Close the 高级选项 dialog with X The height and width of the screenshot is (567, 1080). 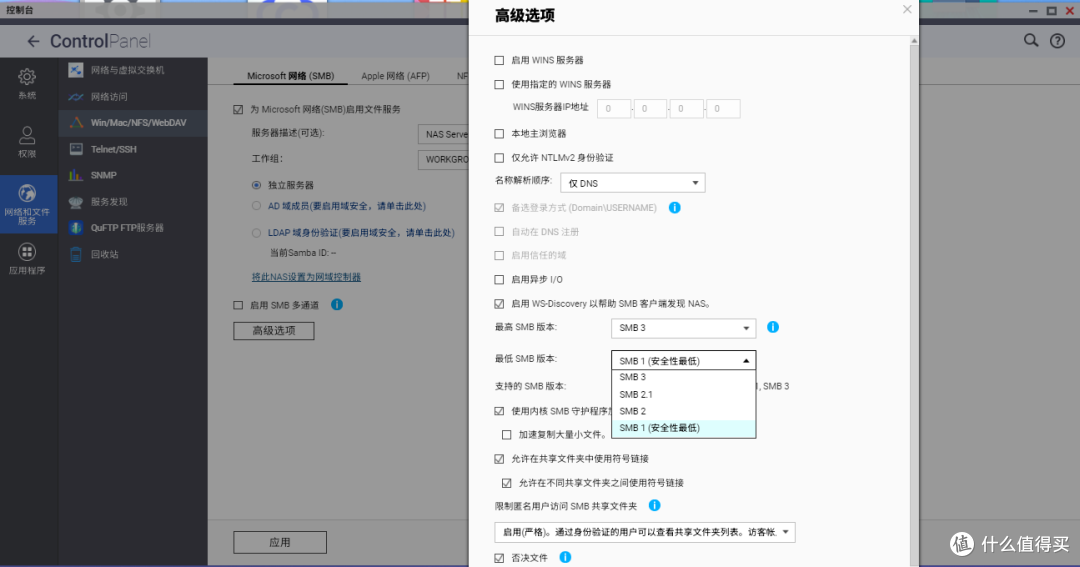coord(907,10)
